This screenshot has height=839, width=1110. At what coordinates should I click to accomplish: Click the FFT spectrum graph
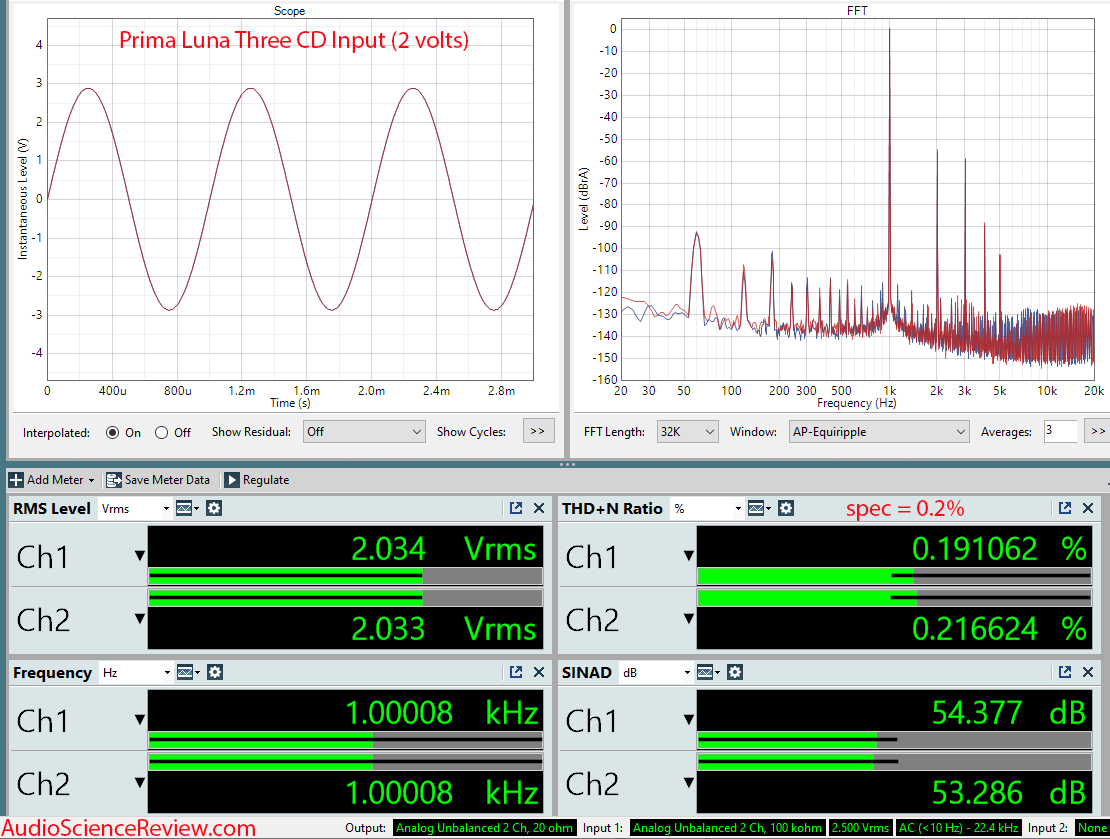tap(857, 199)
